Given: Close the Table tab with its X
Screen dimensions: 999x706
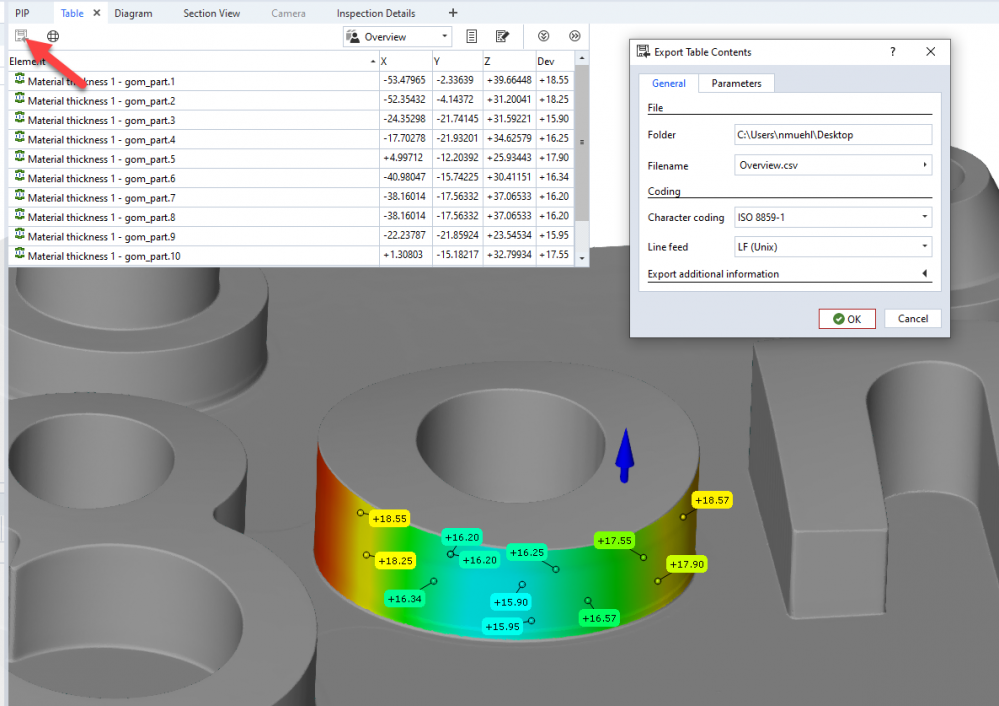Looking at the screenshot, I should (x=97, y=13).
